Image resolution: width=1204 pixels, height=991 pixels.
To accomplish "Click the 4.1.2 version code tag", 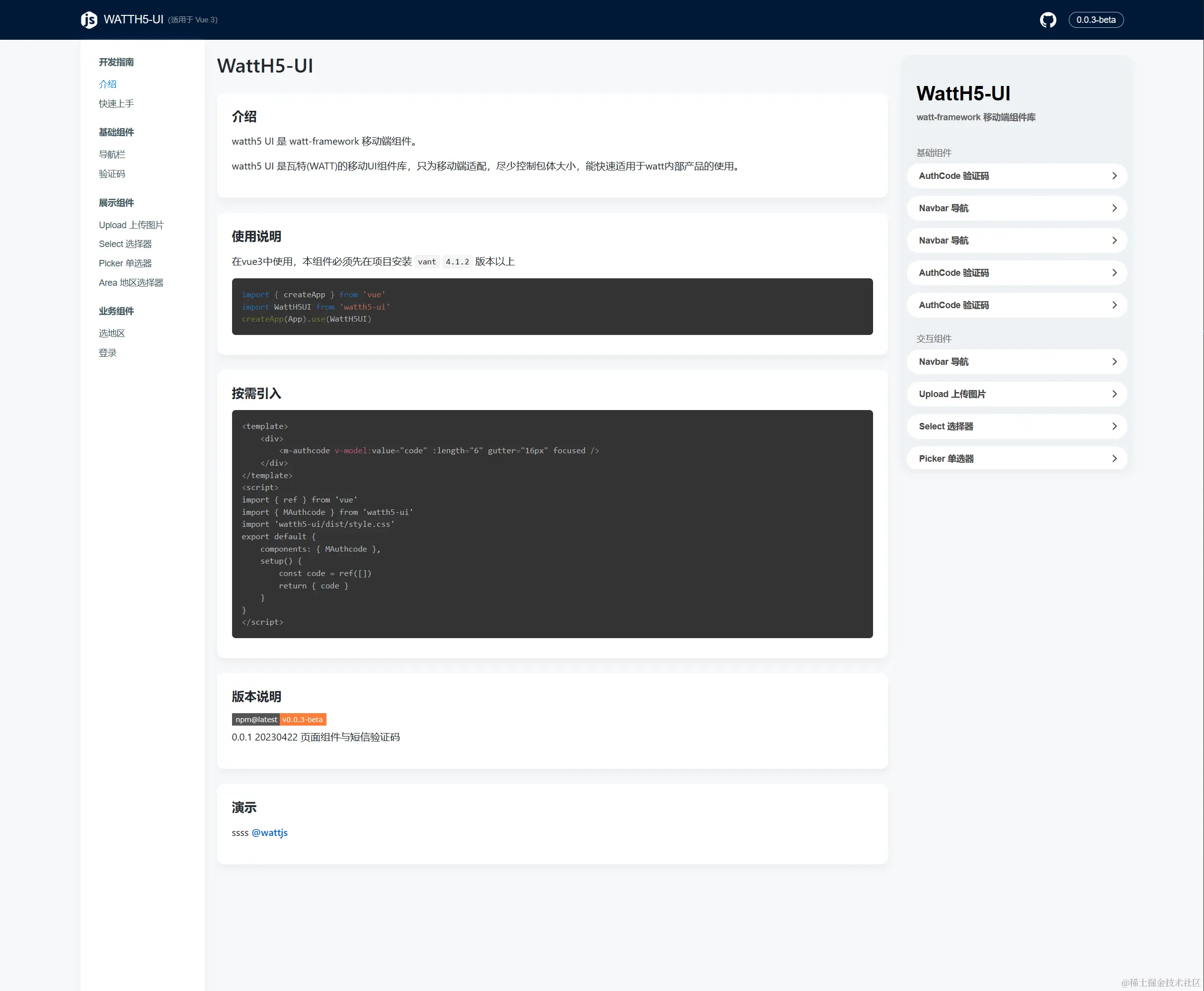I will tap(457, 261).
